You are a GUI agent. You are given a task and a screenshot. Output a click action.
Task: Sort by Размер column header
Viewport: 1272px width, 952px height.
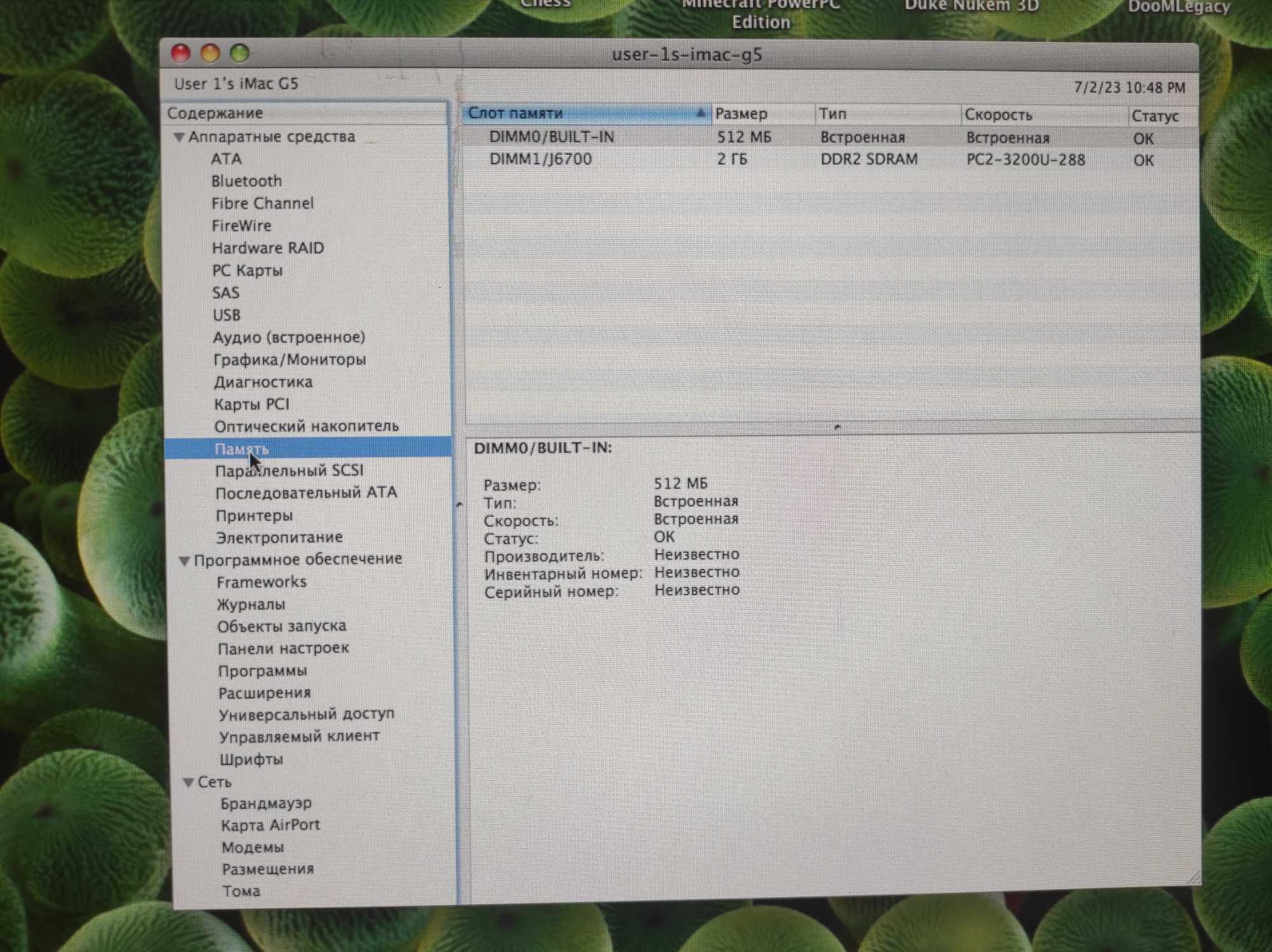pyautogui.click(x=763, y=114)
